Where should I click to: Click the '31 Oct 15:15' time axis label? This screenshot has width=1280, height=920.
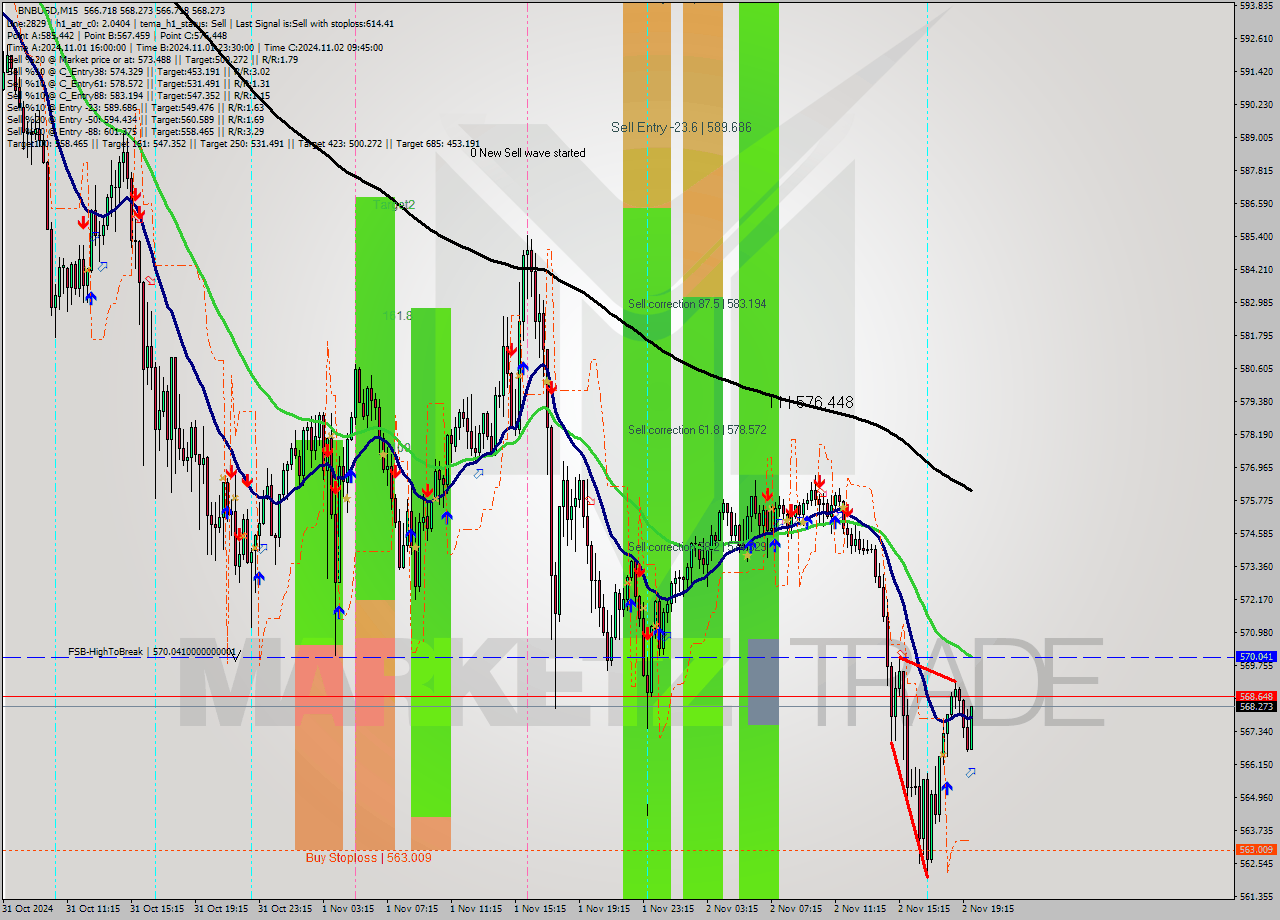point(159,909)
